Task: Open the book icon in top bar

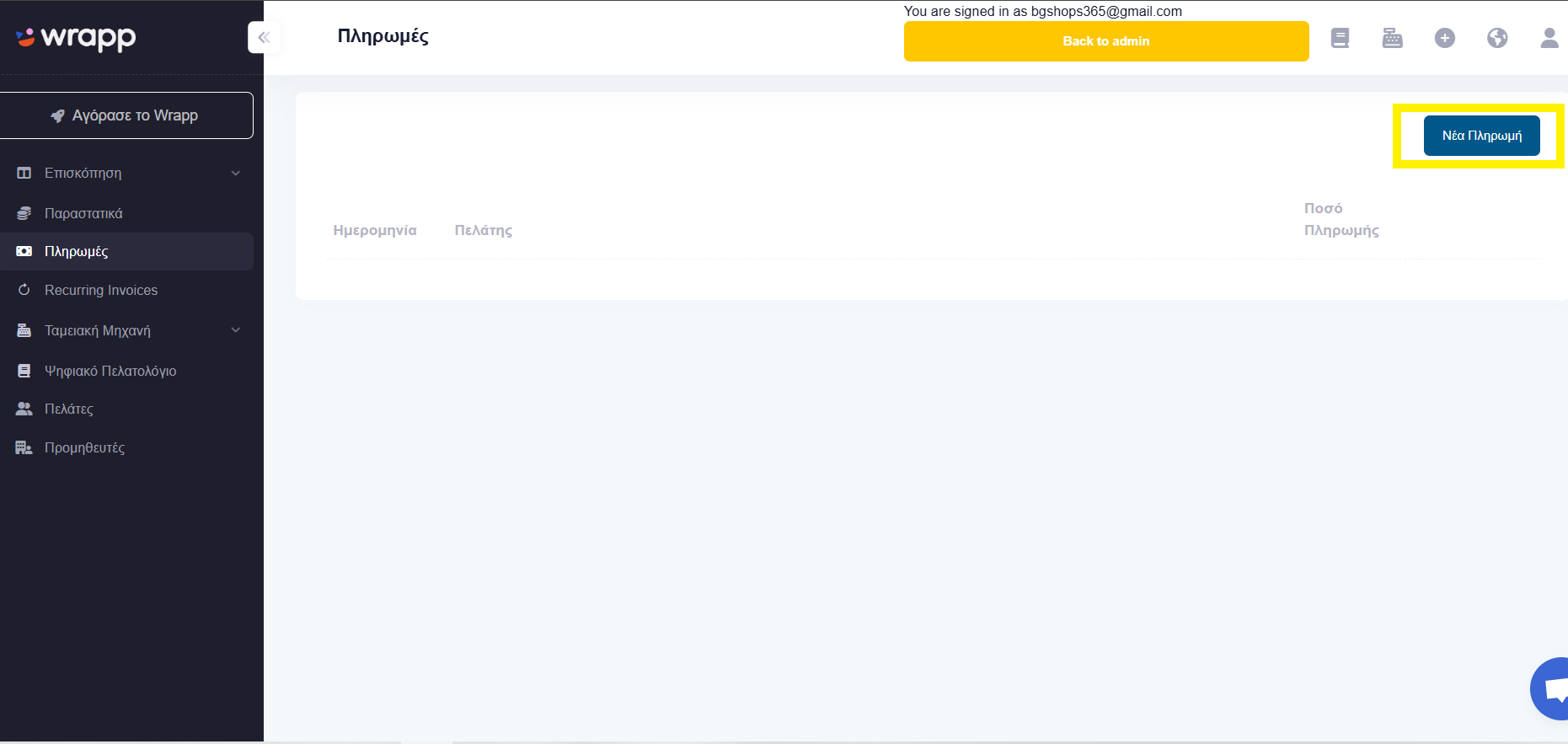Action: (1340, 38)
